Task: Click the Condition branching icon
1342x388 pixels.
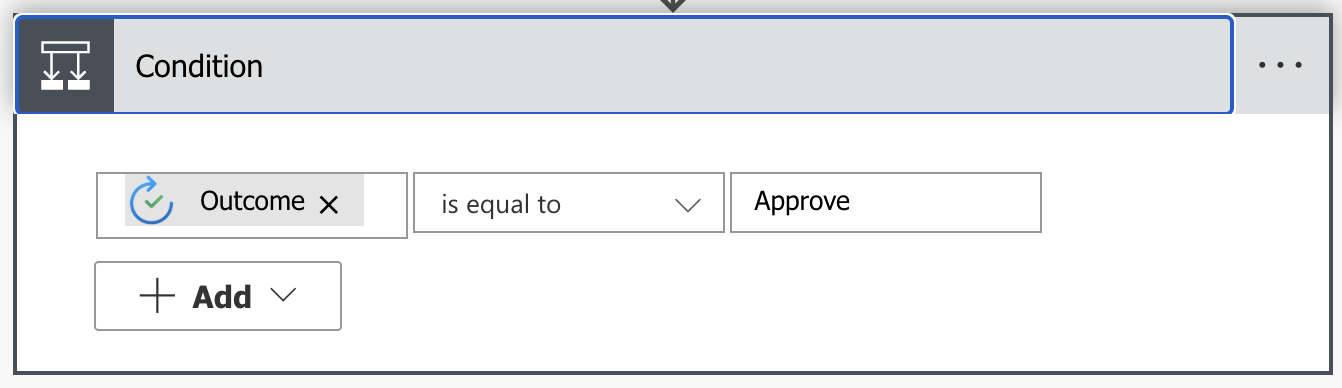Action: 65,66
